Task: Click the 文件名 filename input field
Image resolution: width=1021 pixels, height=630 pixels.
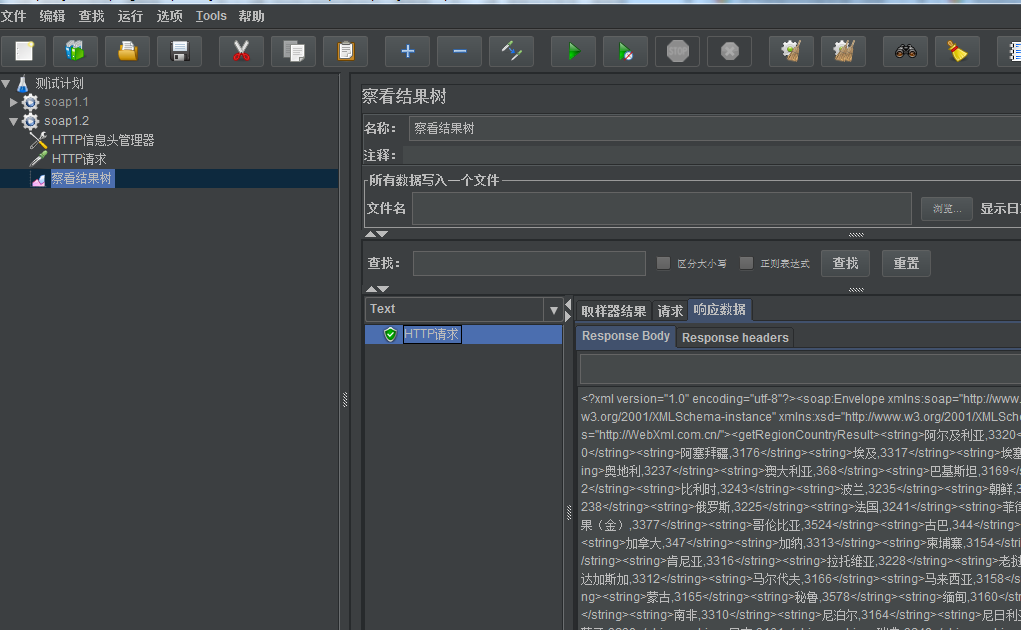Action: click(x=661, y=208)
